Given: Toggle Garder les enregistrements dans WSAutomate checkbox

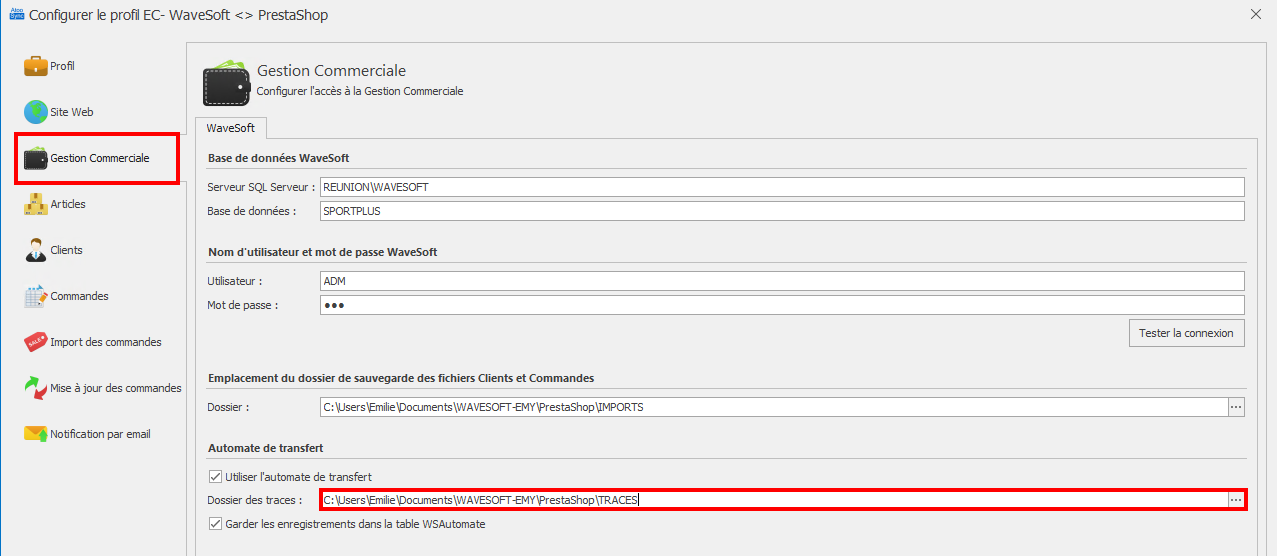Looking at the screenshot, I should pyautogui.click(x=215, y=524).
